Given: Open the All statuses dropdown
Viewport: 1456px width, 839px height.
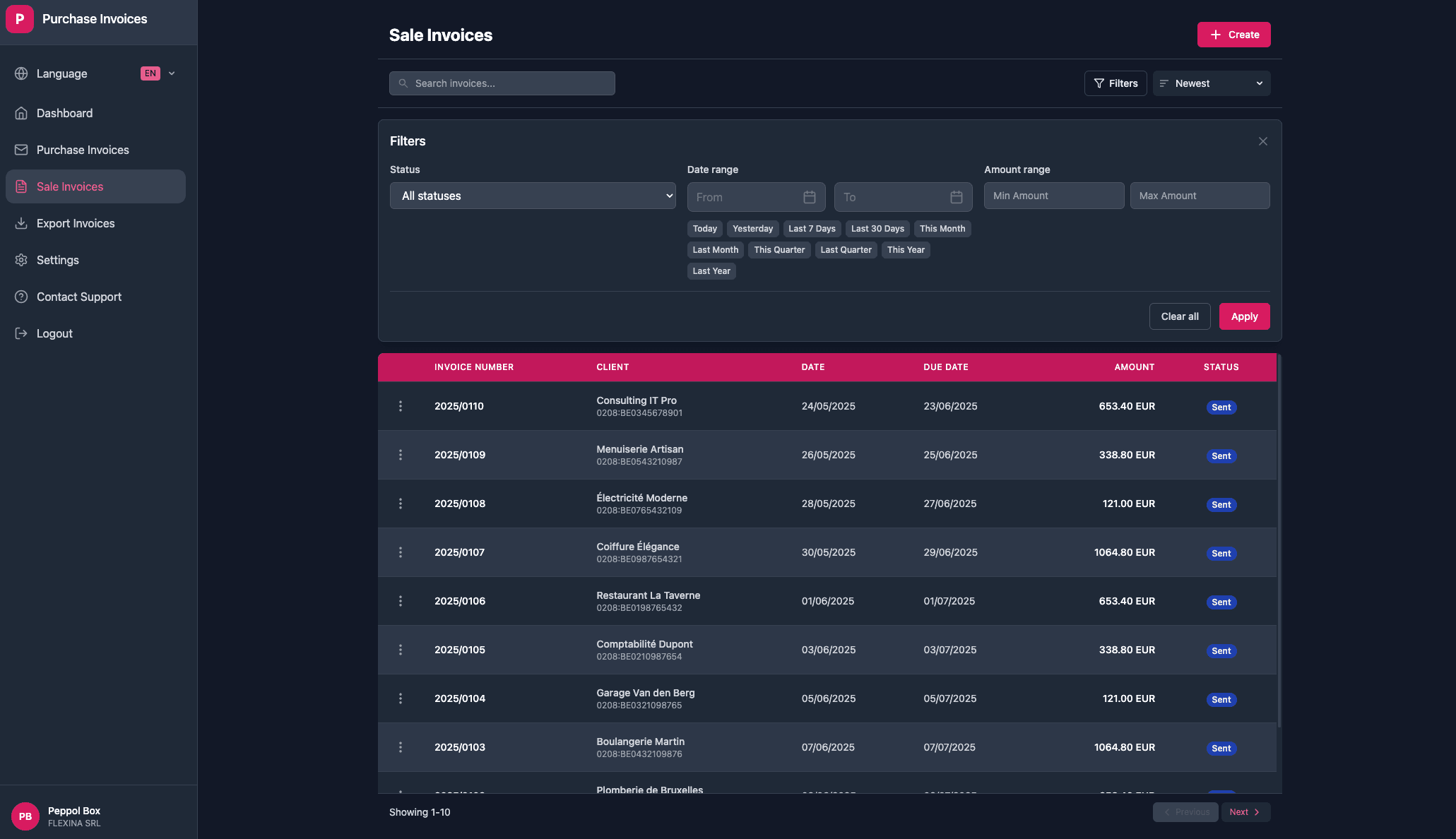Looking at the screenshot, I should [x=533, y=196].
